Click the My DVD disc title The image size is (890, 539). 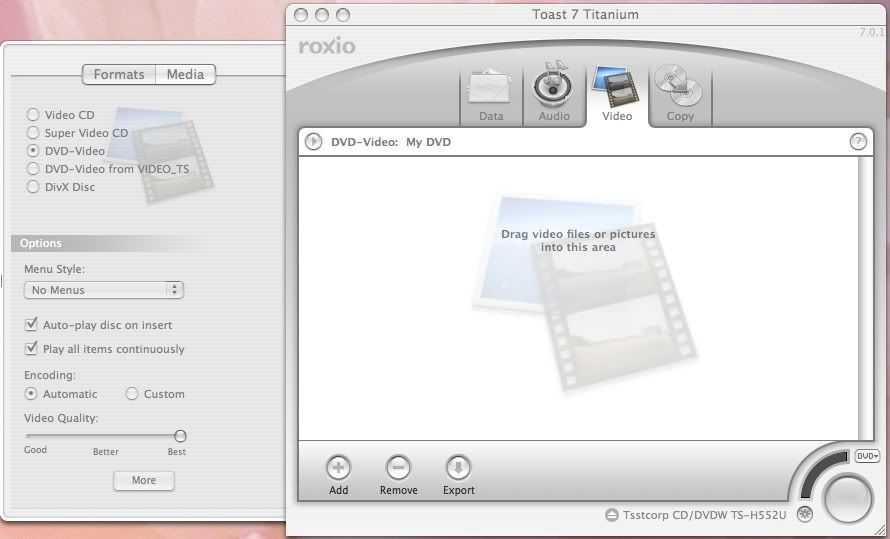429,142
